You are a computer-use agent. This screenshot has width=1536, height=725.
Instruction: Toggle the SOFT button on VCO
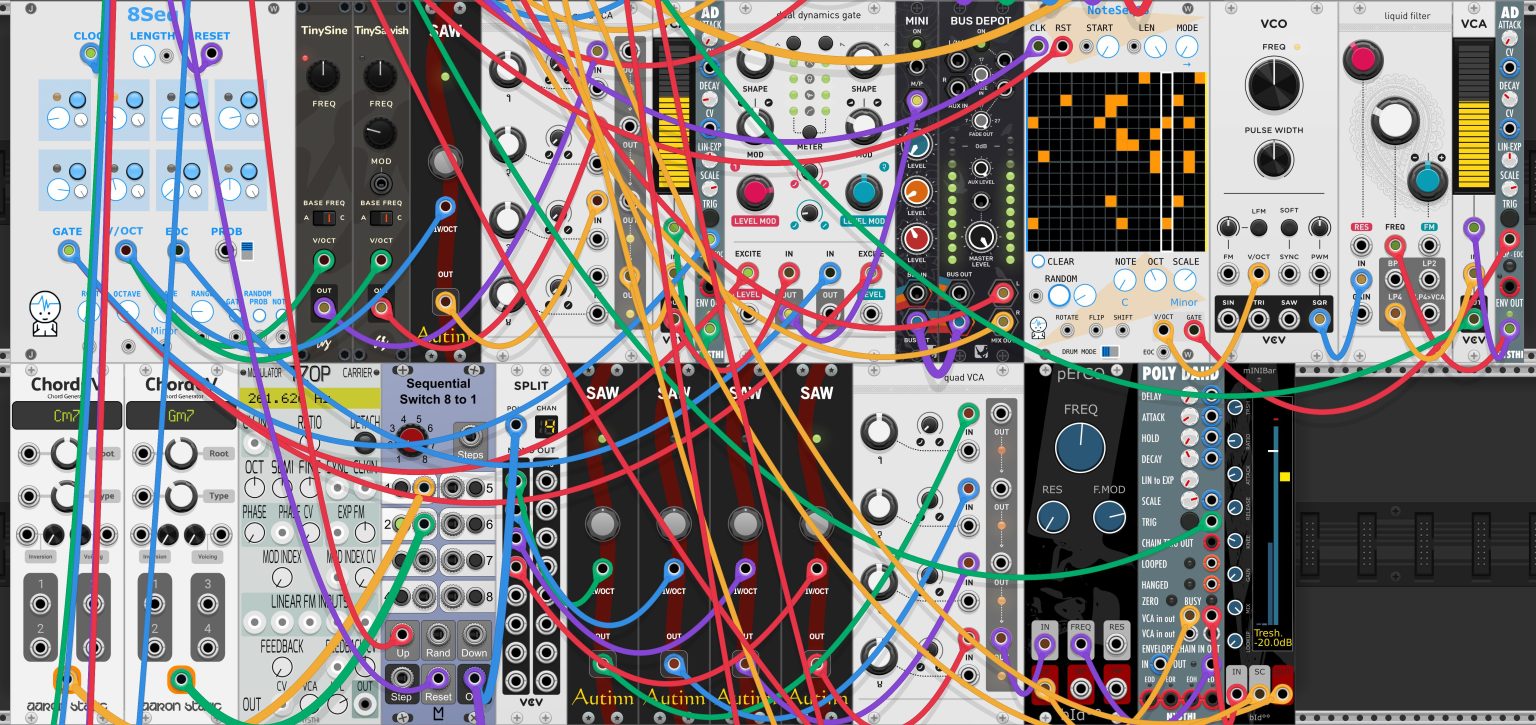pos(1289,228)
